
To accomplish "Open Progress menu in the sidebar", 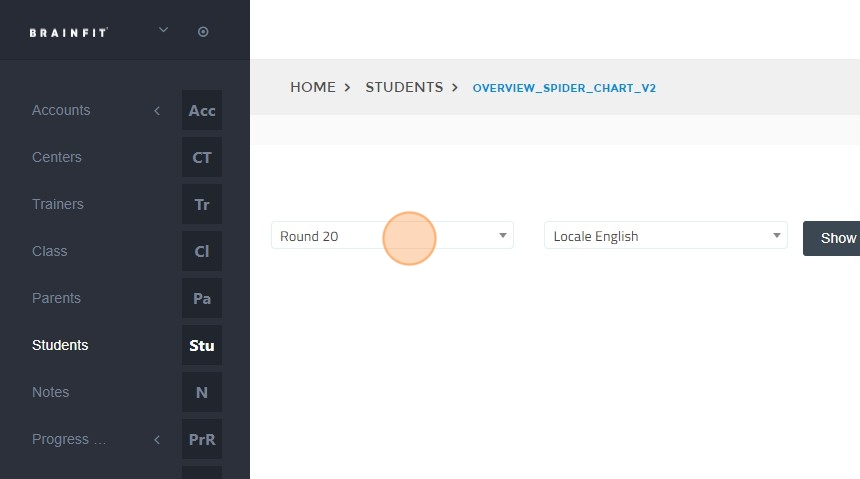I will [x=69, y=439].
